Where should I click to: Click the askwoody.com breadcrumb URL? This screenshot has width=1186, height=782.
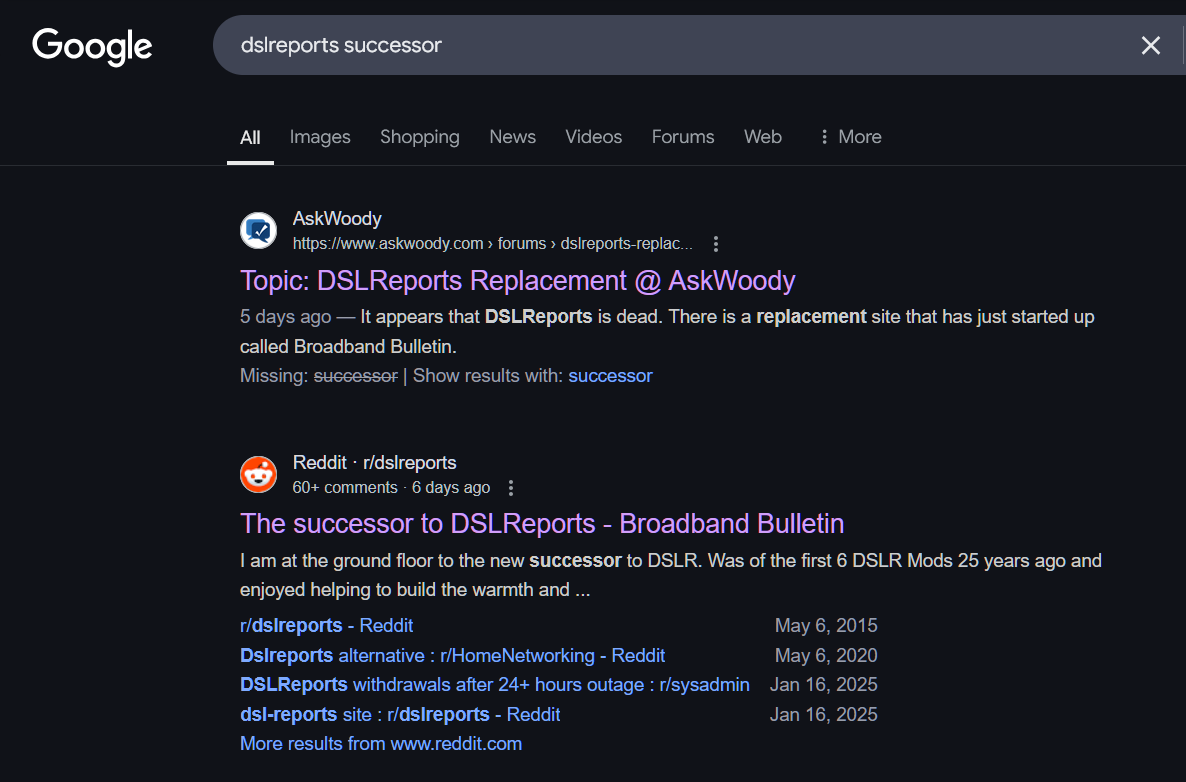(492, 244)
